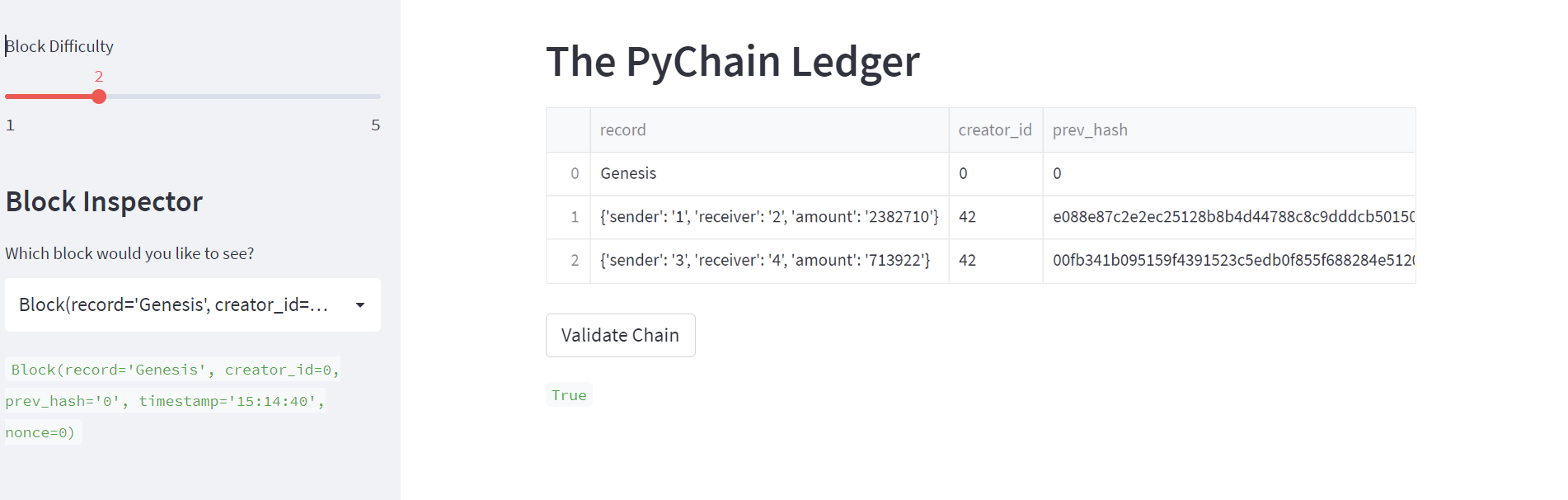Click row 1 with amount 2382710
Image resolution: width=1568 pixels, height=500 pixels.
pos(767,217)
